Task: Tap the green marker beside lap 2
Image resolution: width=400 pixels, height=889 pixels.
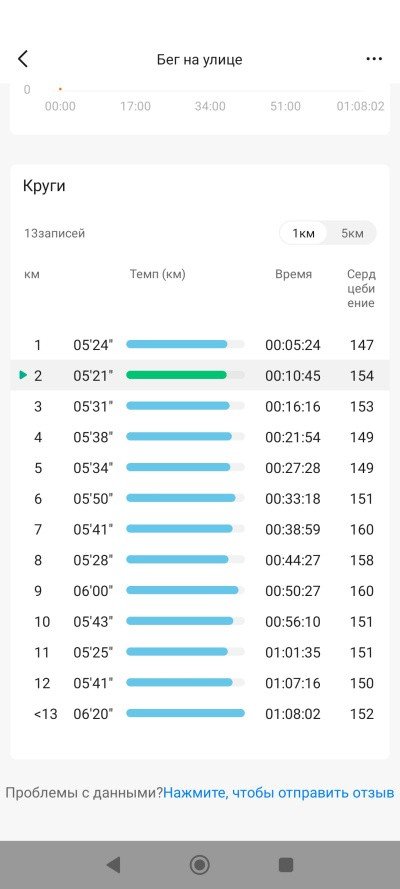Action: [x=23, y=375]
